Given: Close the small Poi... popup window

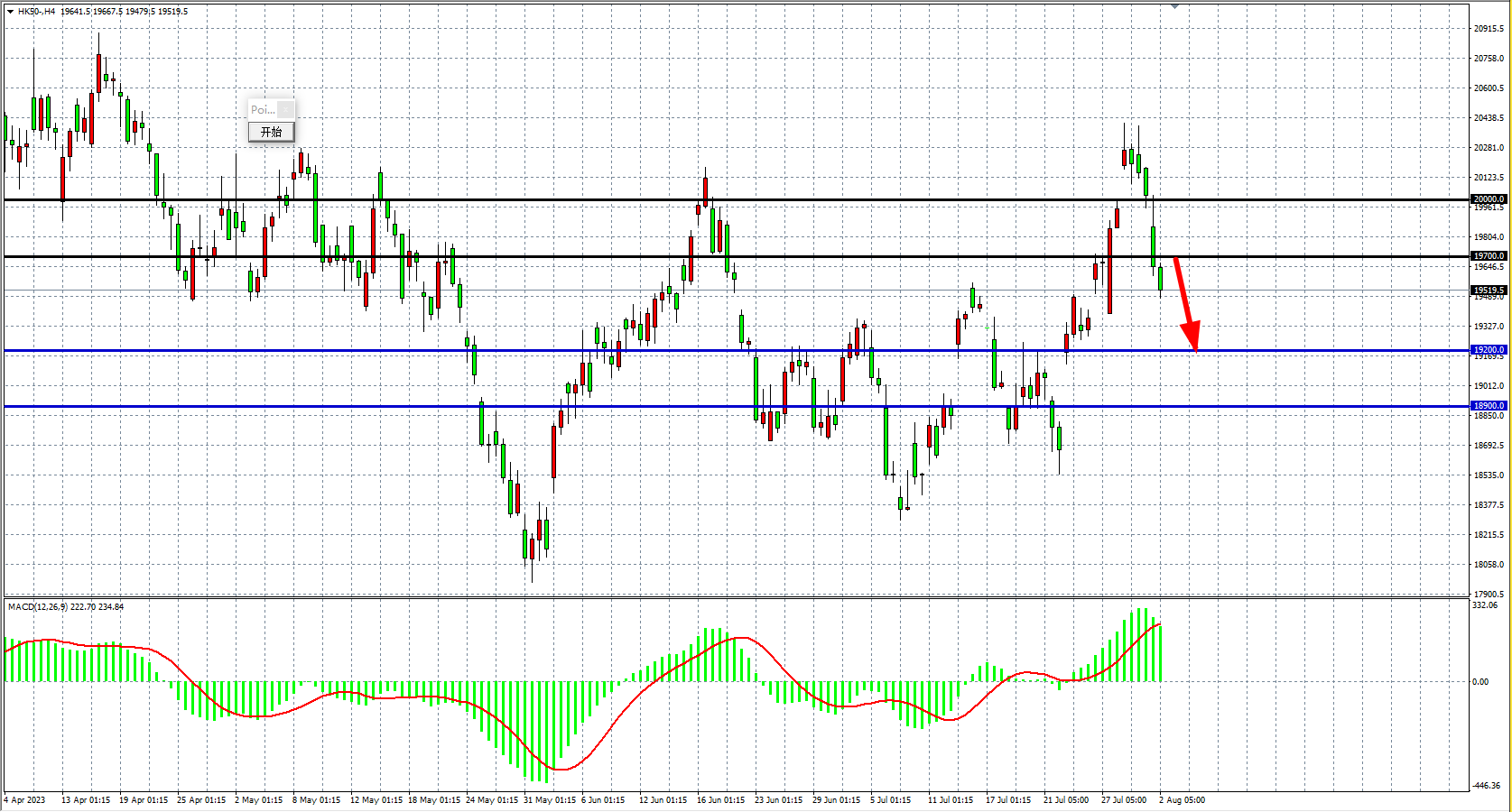Looking at the screenshot, I should (285, 110).
